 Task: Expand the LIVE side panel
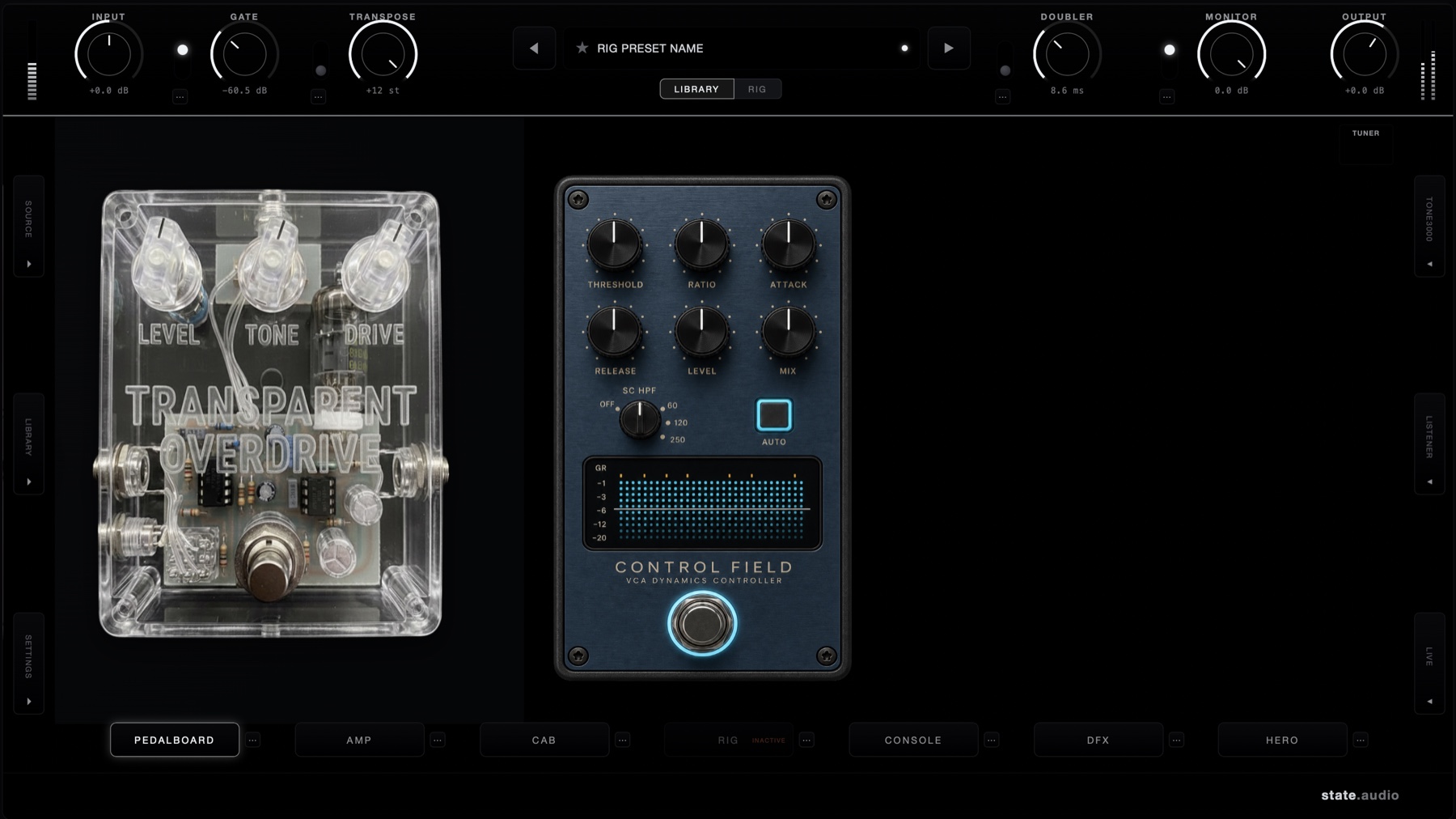click(1429, 664)
